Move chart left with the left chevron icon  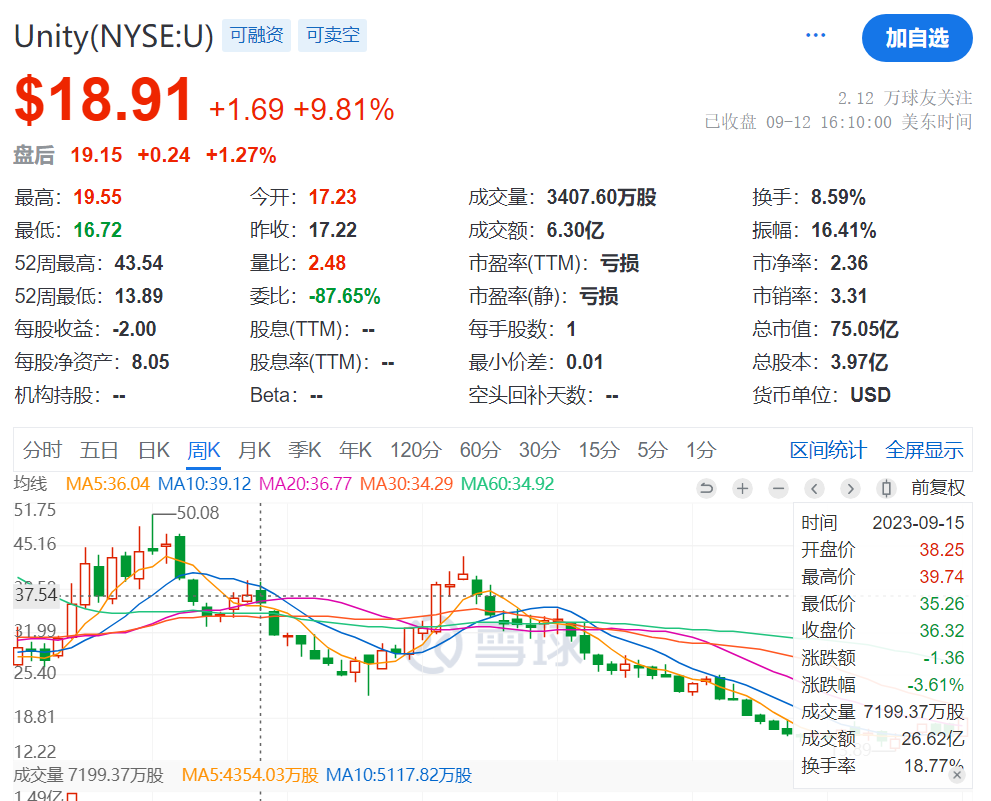[815, 488]
